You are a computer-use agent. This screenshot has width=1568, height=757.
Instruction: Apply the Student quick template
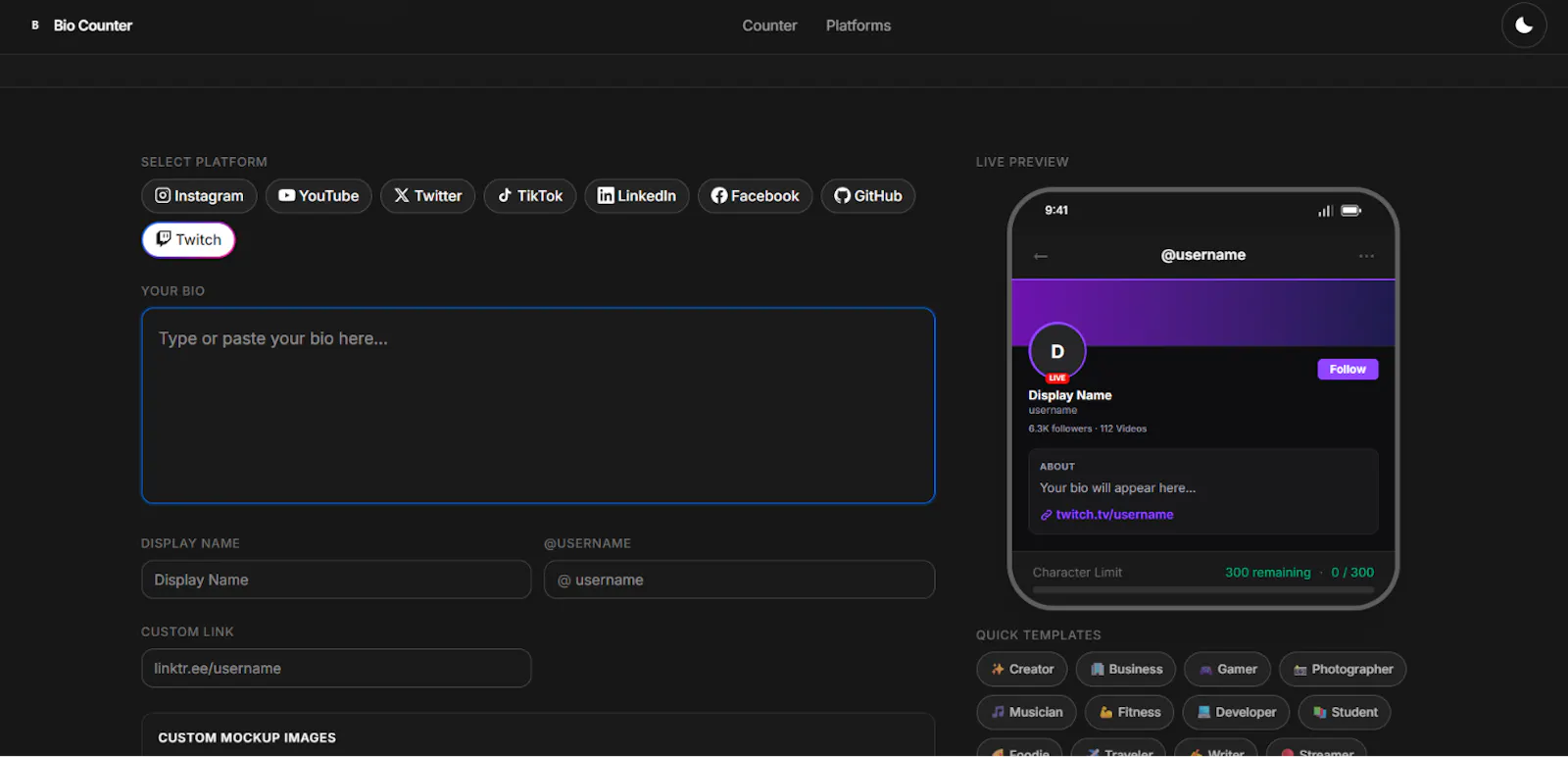coord(1345,713)
